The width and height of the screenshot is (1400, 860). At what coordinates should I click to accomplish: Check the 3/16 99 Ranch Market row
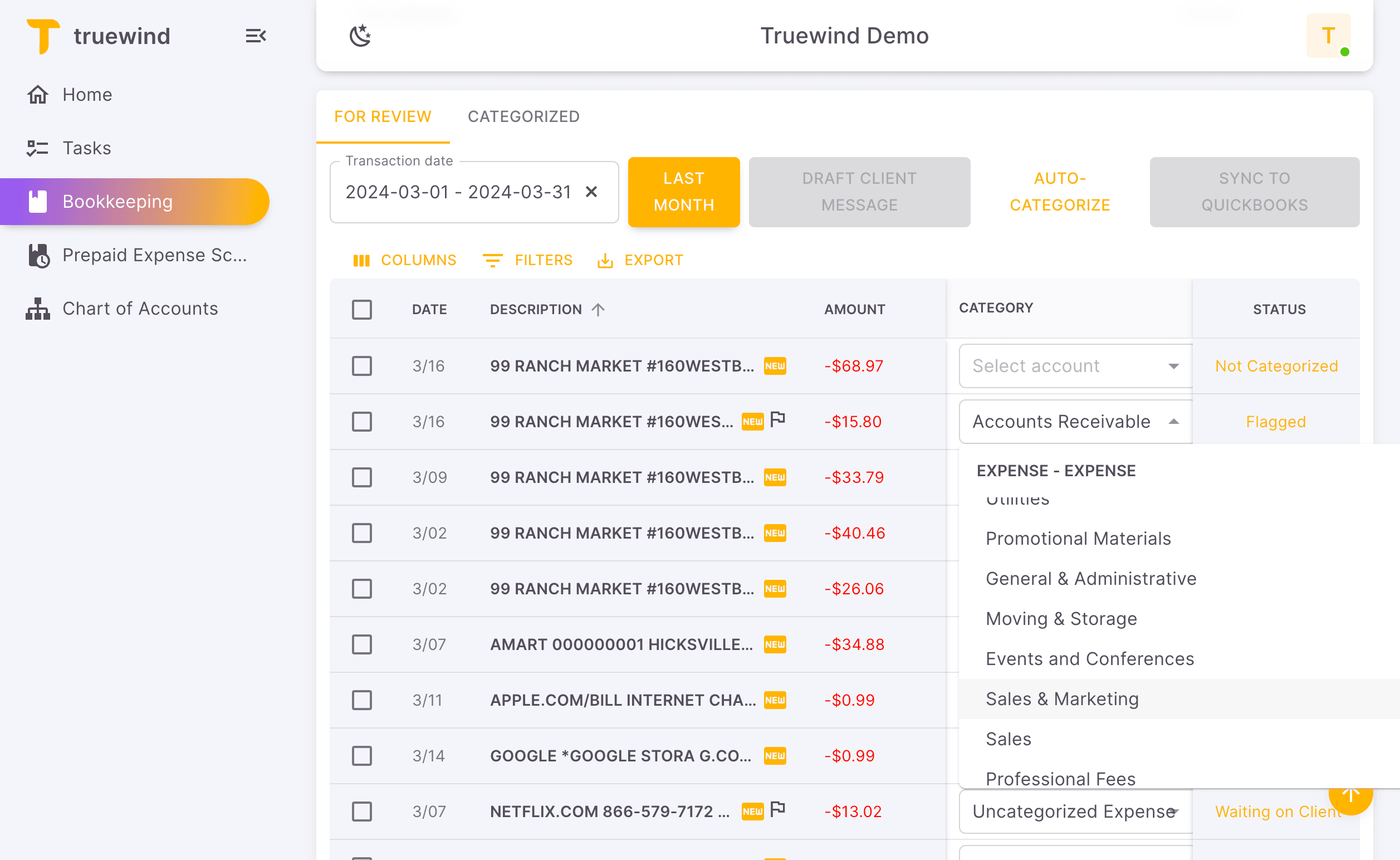coord(361,367)
